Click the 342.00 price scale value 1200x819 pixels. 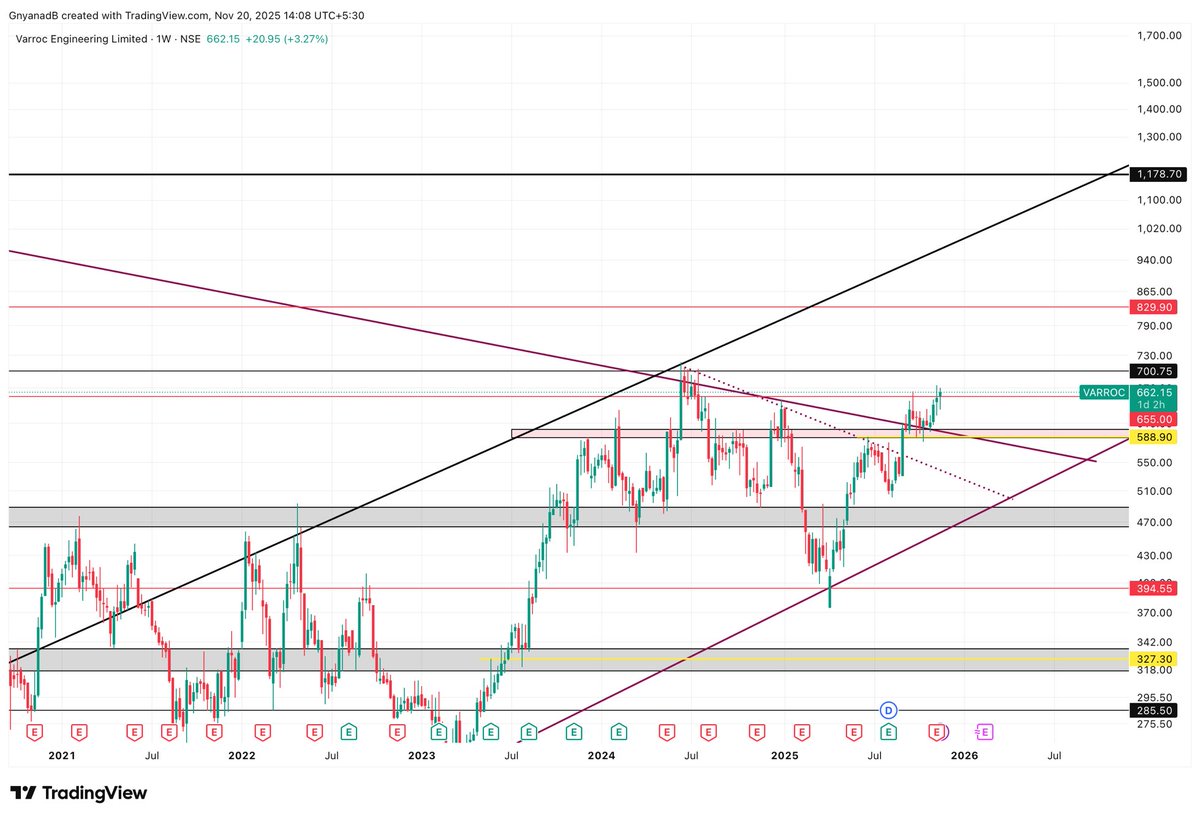point(1155,642)
